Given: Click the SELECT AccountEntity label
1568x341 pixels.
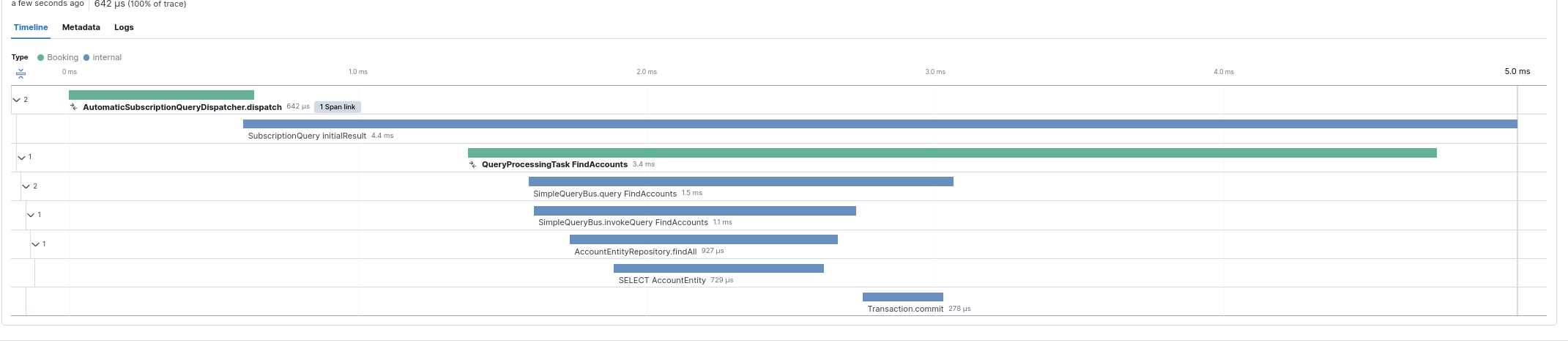Looking at the screenshot, I should click(662, 280).
